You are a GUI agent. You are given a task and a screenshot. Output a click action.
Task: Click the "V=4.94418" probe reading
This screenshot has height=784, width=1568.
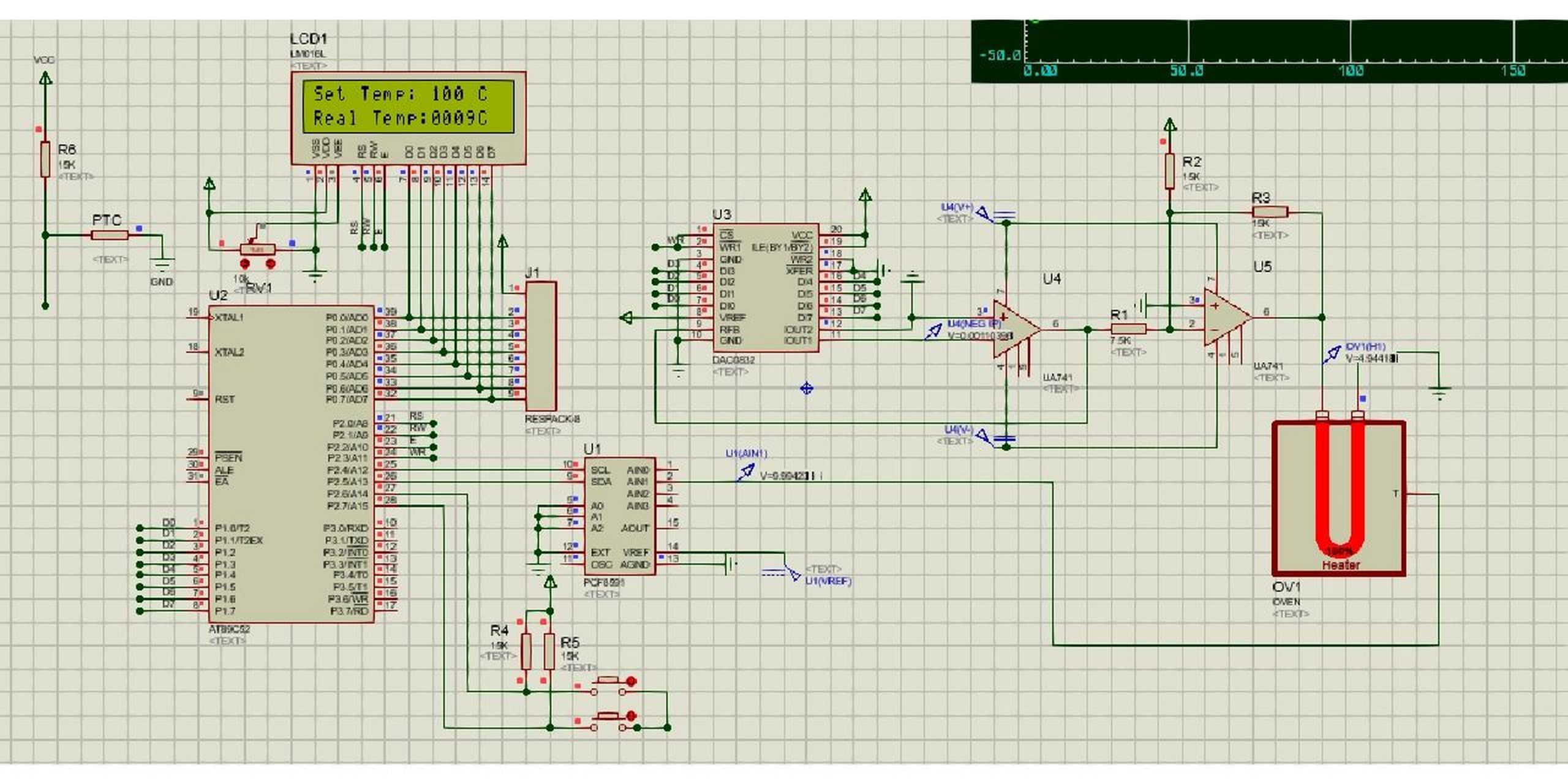click(x=1371, y=358)
